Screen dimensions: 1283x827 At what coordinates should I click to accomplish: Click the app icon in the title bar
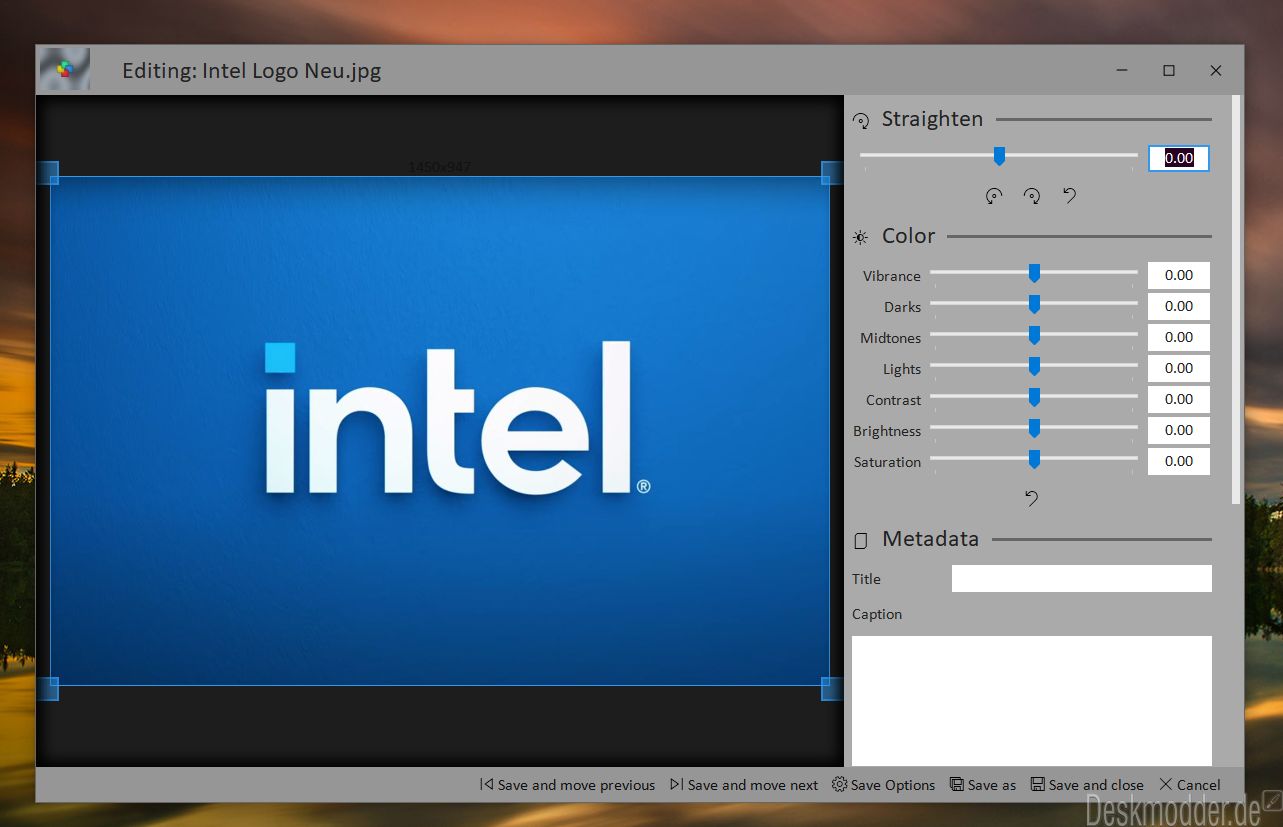[x=64, y=69]
